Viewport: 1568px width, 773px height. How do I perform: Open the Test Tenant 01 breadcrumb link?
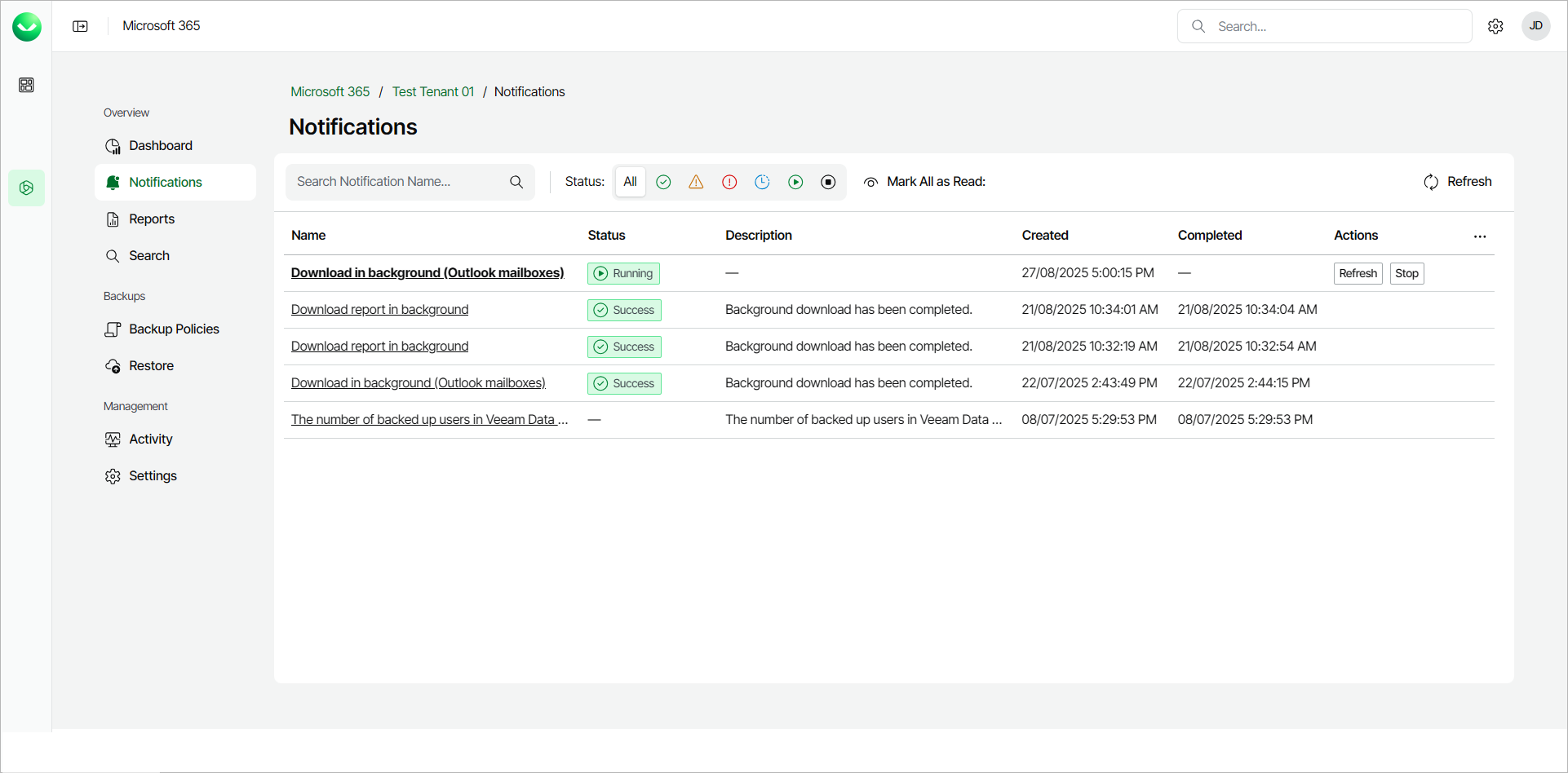pos(432,91)
